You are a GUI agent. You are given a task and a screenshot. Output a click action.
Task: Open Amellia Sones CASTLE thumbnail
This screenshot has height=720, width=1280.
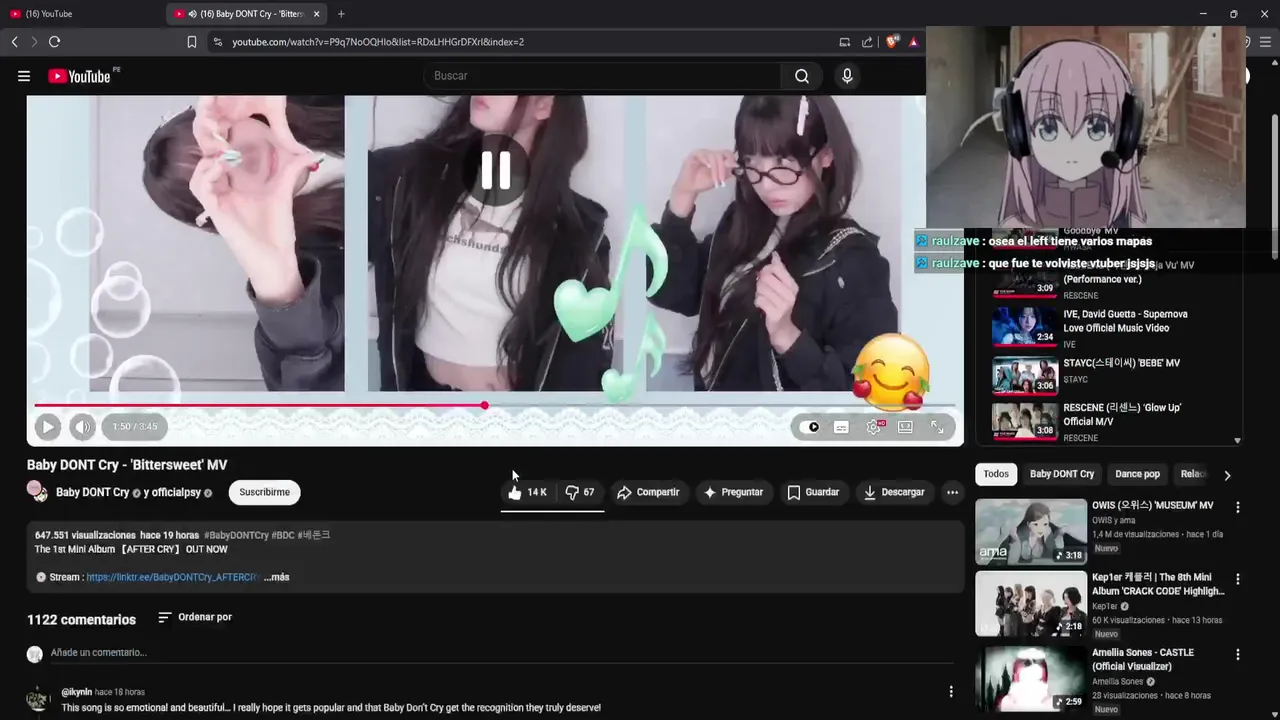click(x=1031, y=679)
